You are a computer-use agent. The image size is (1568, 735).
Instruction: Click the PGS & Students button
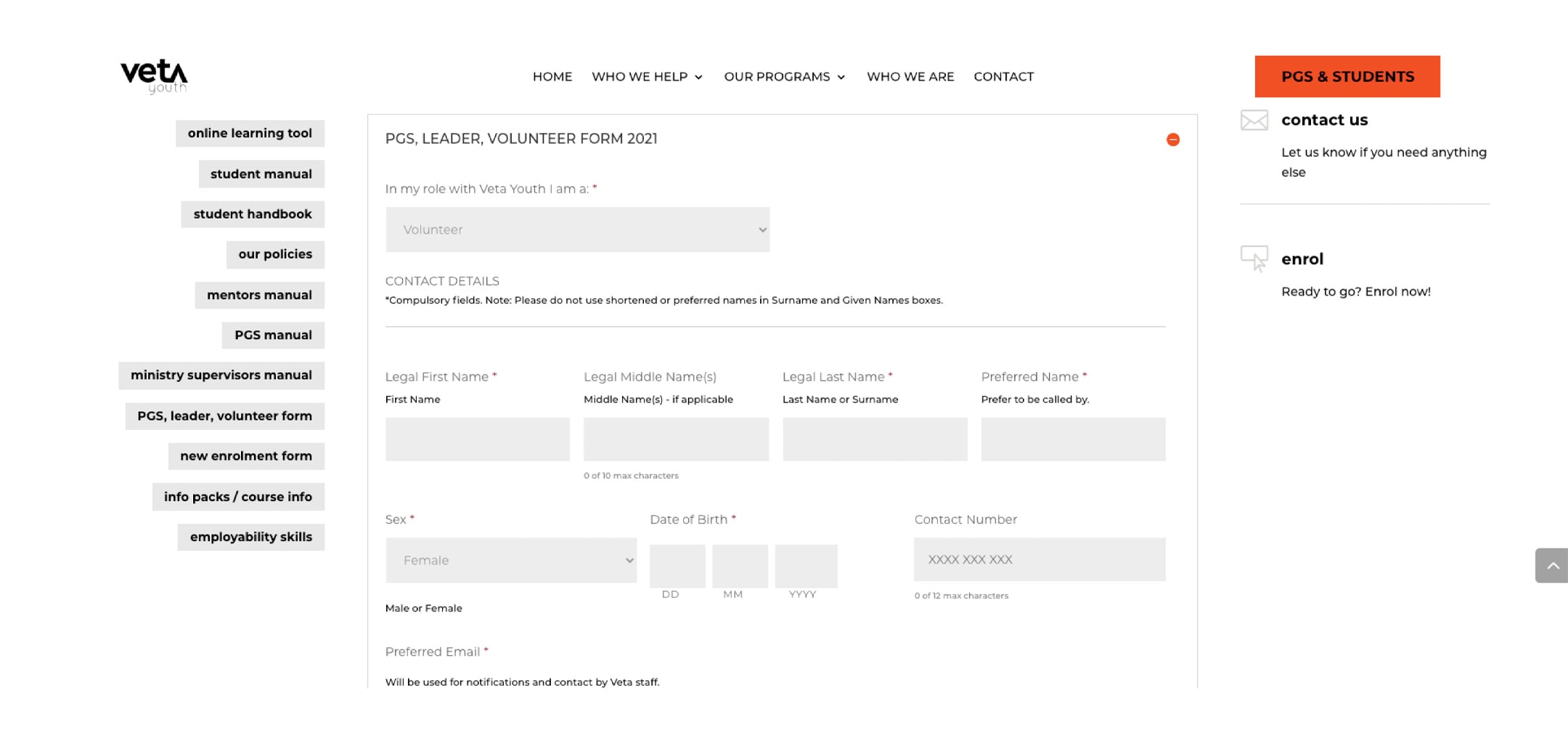tap(1347, 76)
